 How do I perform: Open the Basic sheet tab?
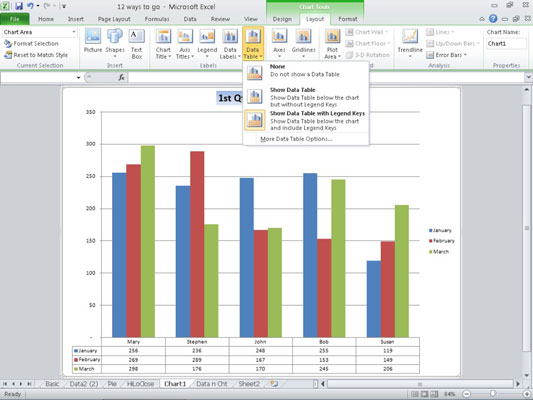click(x=52, y=384)
